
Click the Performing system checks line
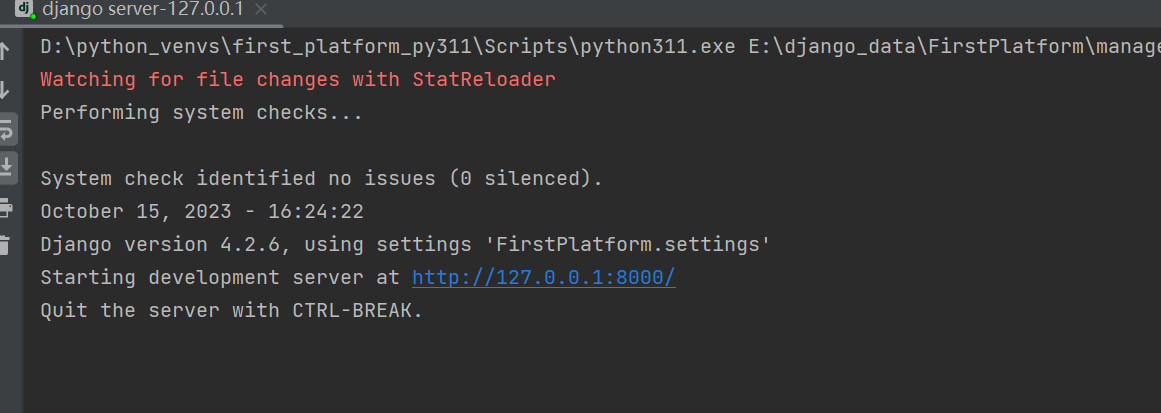coord(201,113)
